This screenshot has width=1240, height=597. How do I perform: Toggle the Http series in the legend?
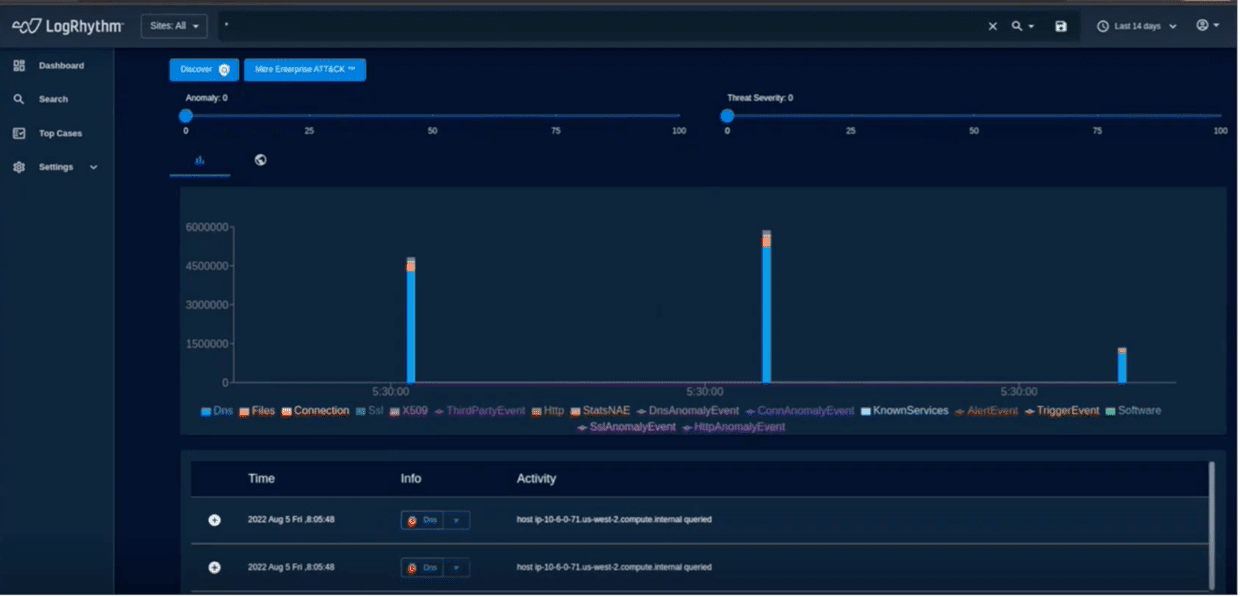coord(548,411)
